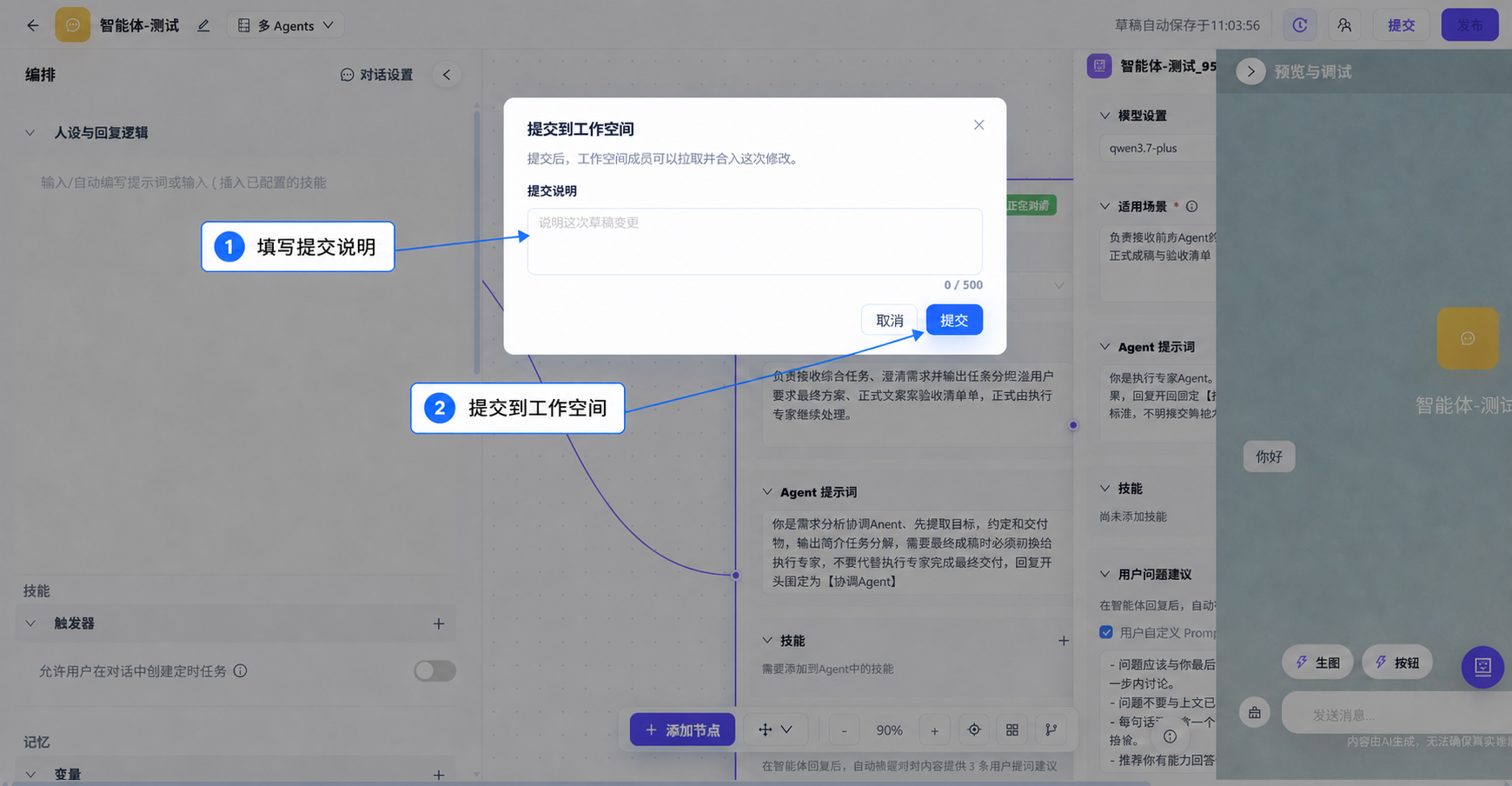This screenshot has width=1512, height=786.
Task: Zoom in the canvas with plus
Action: pos(934,730)
